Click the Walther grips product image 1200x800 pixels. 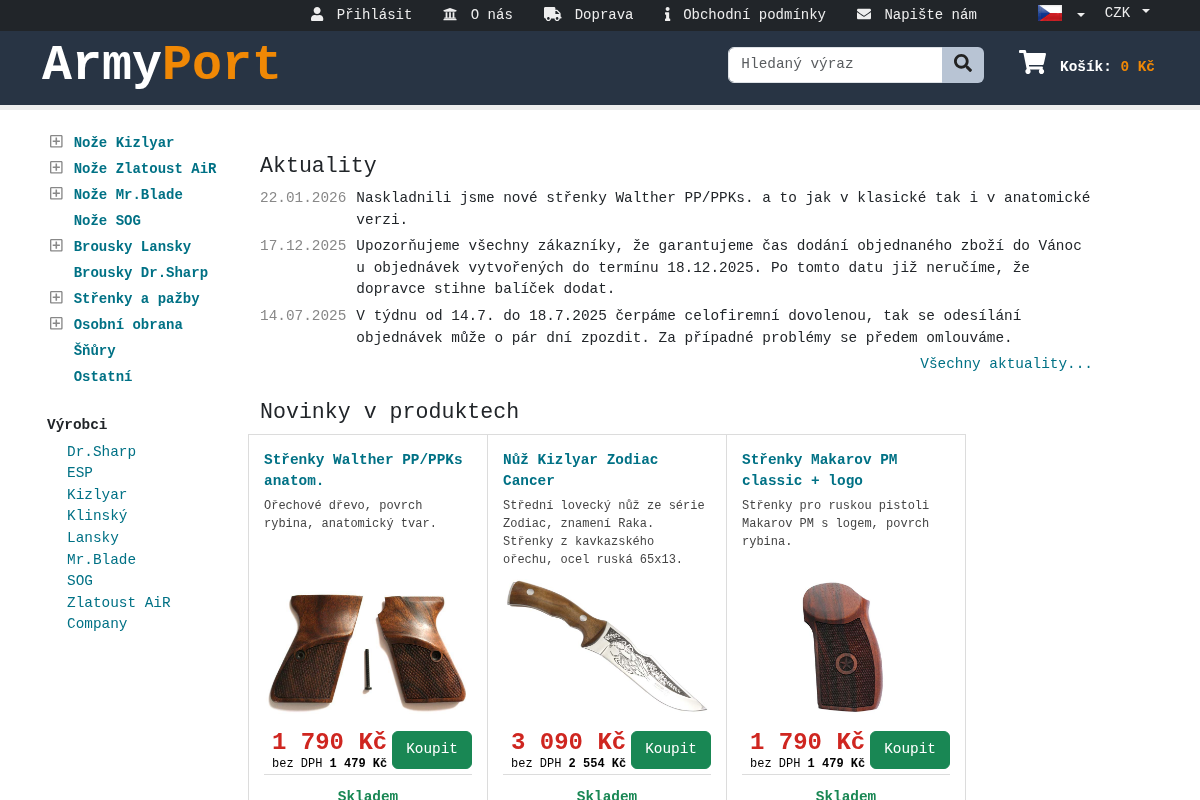point(367,652)
